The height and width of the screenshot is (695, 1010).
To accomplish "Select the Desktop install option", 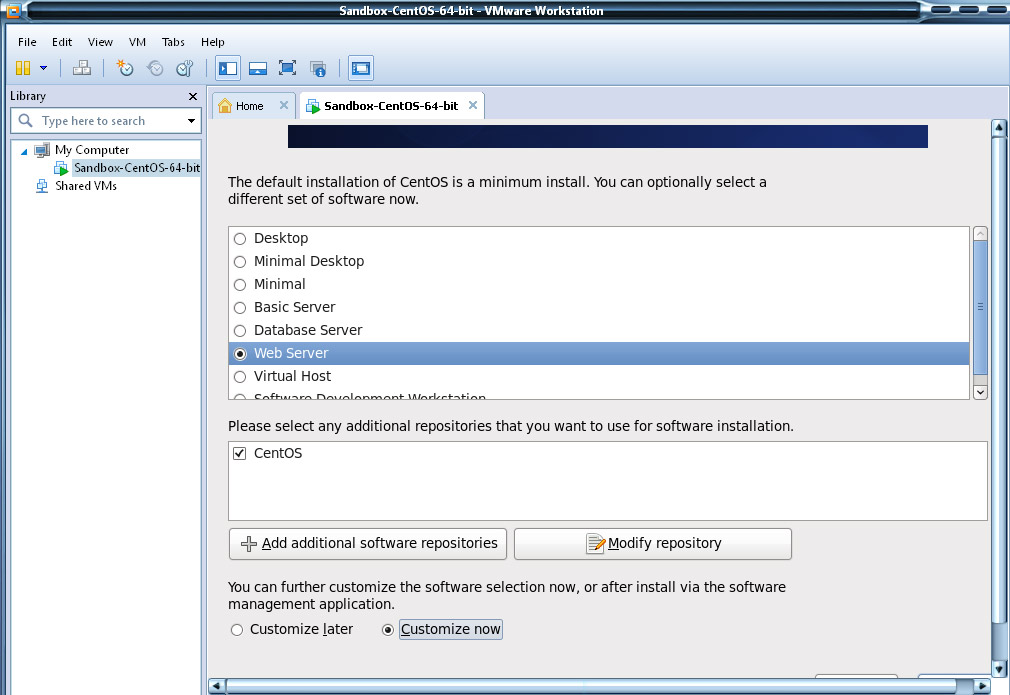I will pos(240,239).
